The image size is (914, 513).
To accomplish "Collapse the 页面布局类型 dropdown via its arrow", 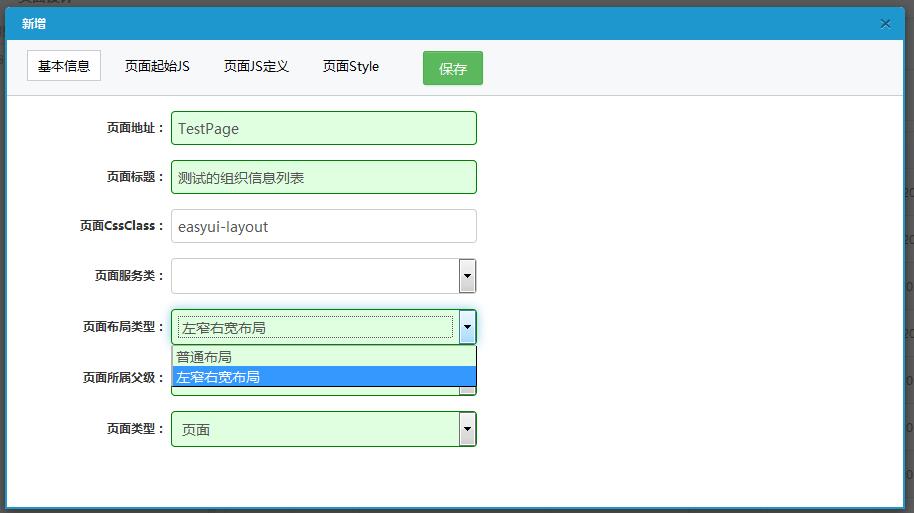I will (x=467, y=327).
